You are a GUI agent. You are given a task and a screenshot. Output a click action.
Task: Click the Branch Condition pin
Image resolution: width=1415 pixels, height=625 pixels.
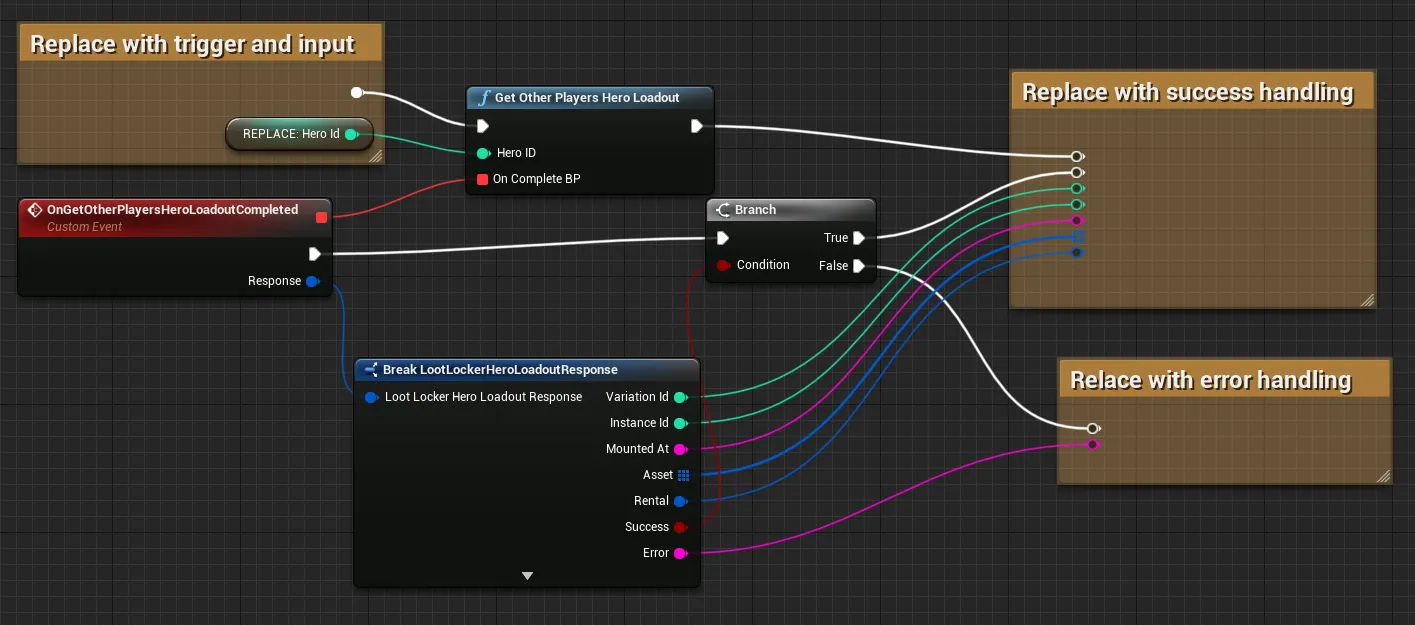[723, 265]
